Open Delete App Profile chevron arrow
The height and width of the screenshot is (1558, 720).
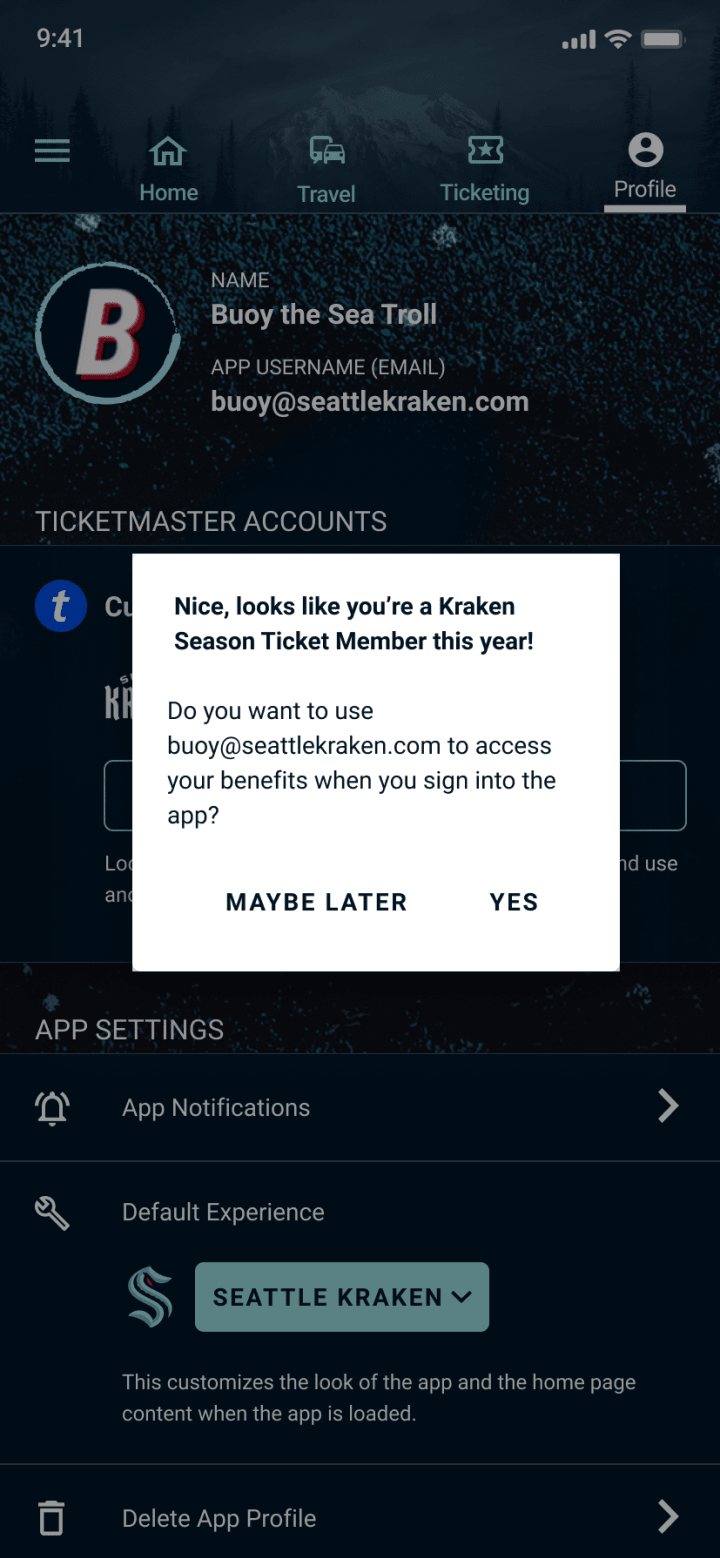pos(668,1517)
